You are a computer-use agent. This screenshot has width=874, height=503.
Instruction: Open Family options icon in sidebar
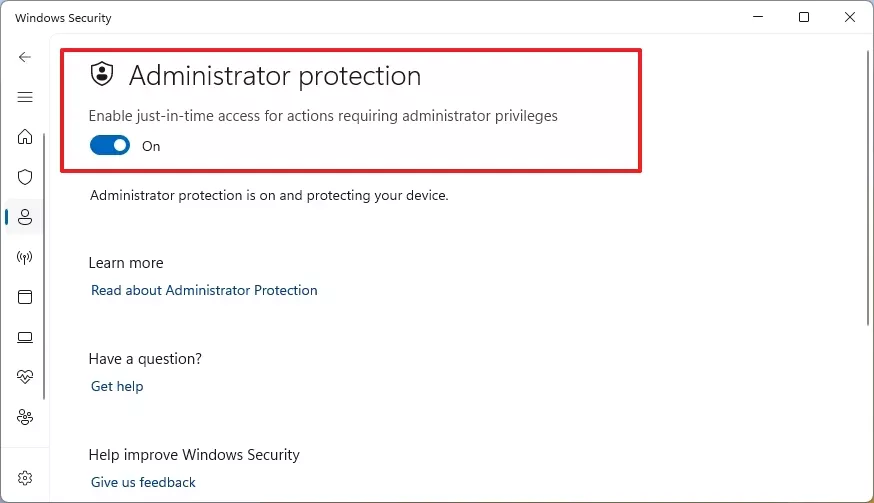pos(25,417)
